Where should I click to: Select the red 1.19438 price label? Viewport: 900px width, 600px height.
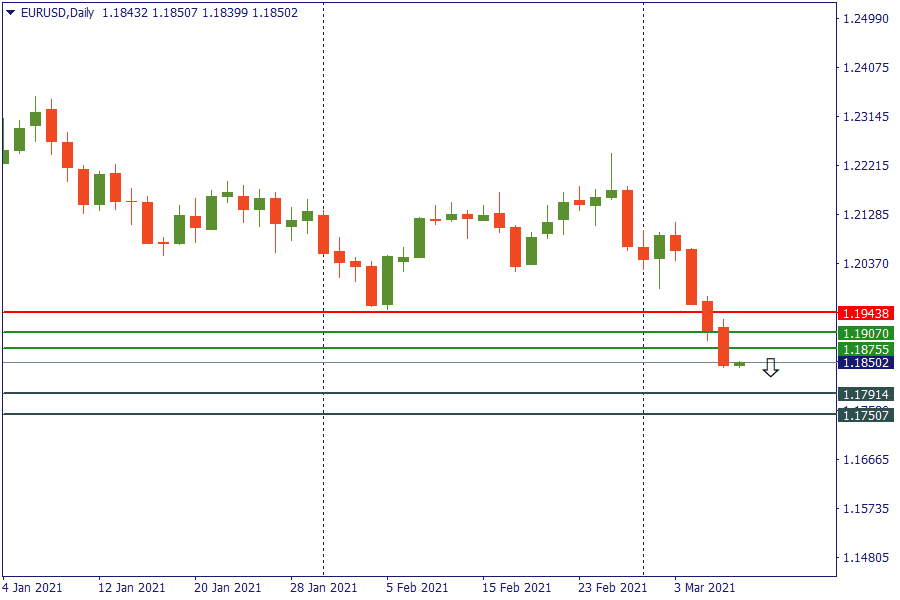click(866, 313)
